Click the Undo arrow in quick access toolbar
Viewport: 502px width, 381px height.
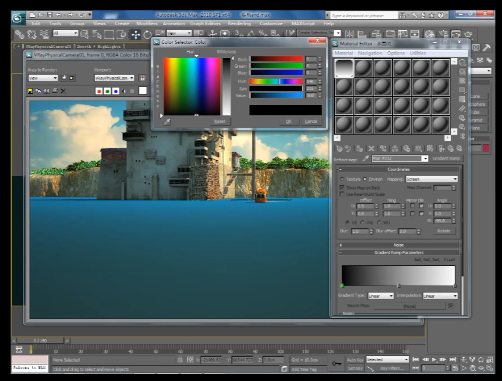[x=59, y=15]
